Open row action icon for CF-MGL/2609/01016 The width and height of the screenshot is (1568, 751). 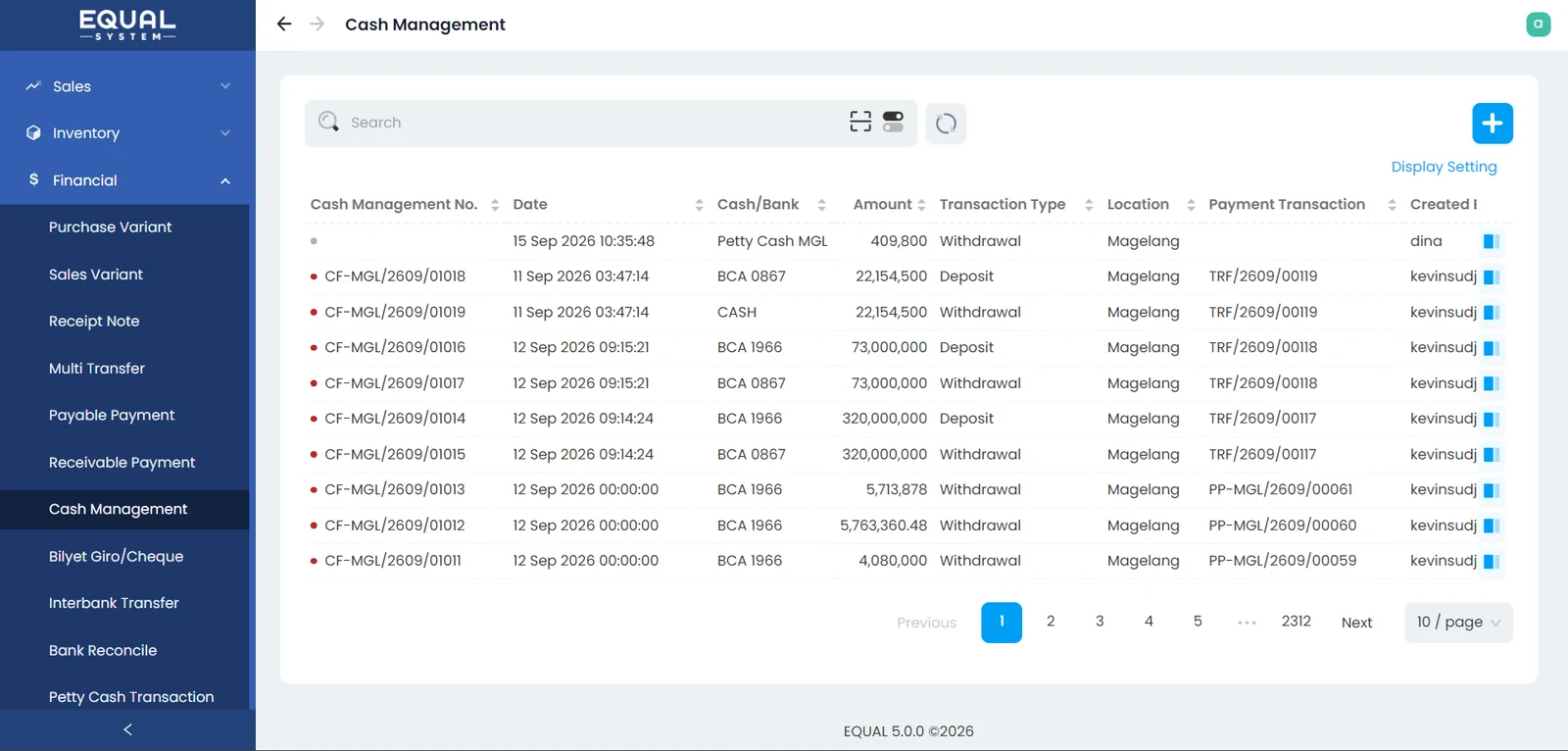click(x=1492, y=348)
